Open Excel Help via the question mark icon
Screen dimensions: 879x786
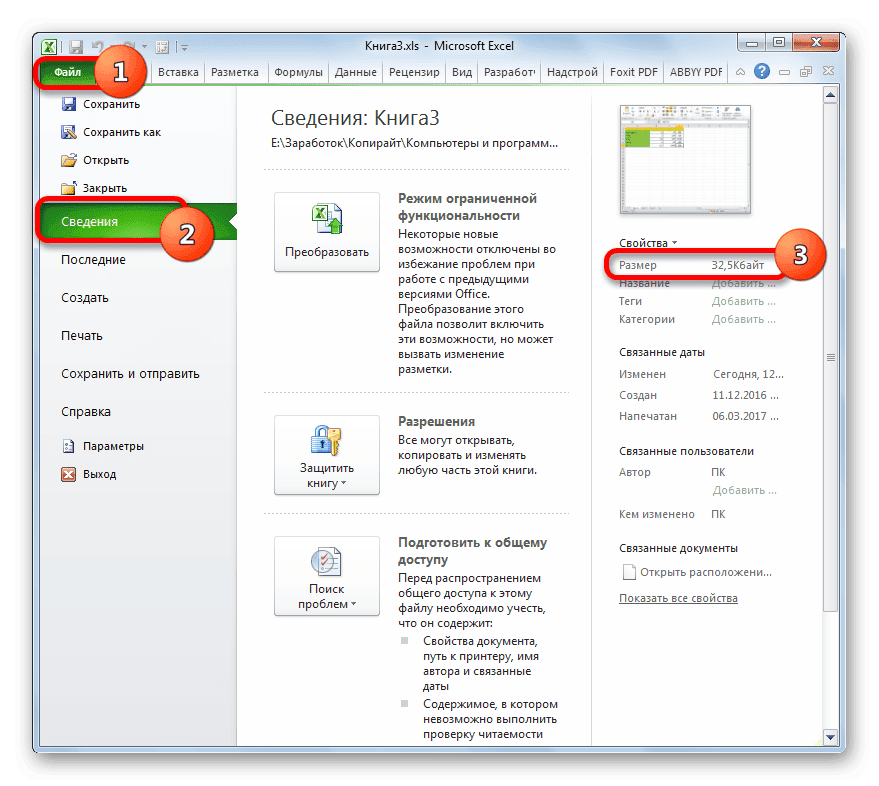tap(761, 71)
